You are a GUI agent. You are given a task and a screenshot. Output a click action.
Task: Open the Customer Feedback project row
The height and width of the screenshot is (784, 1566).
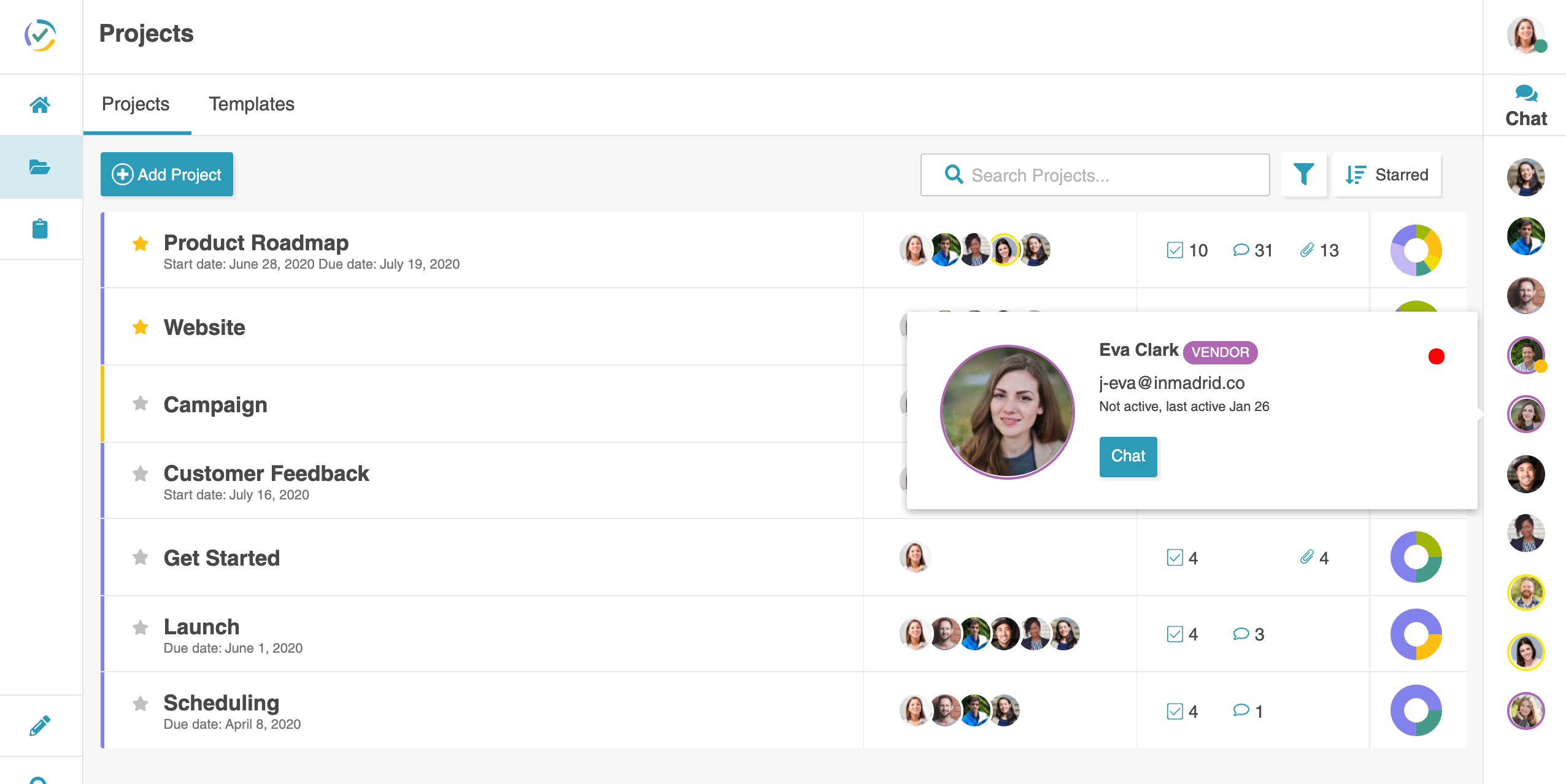click(x=266, y=474)
